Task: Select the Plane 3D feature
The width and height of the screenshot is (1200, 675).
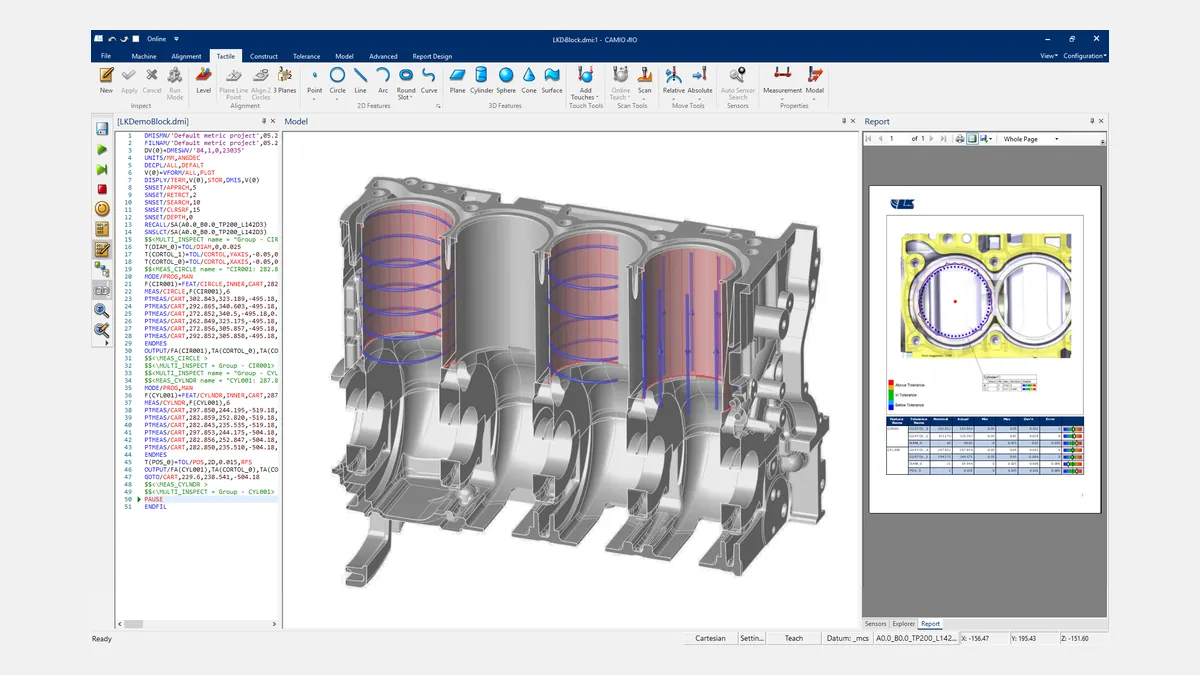Action: tap(458, 79)
